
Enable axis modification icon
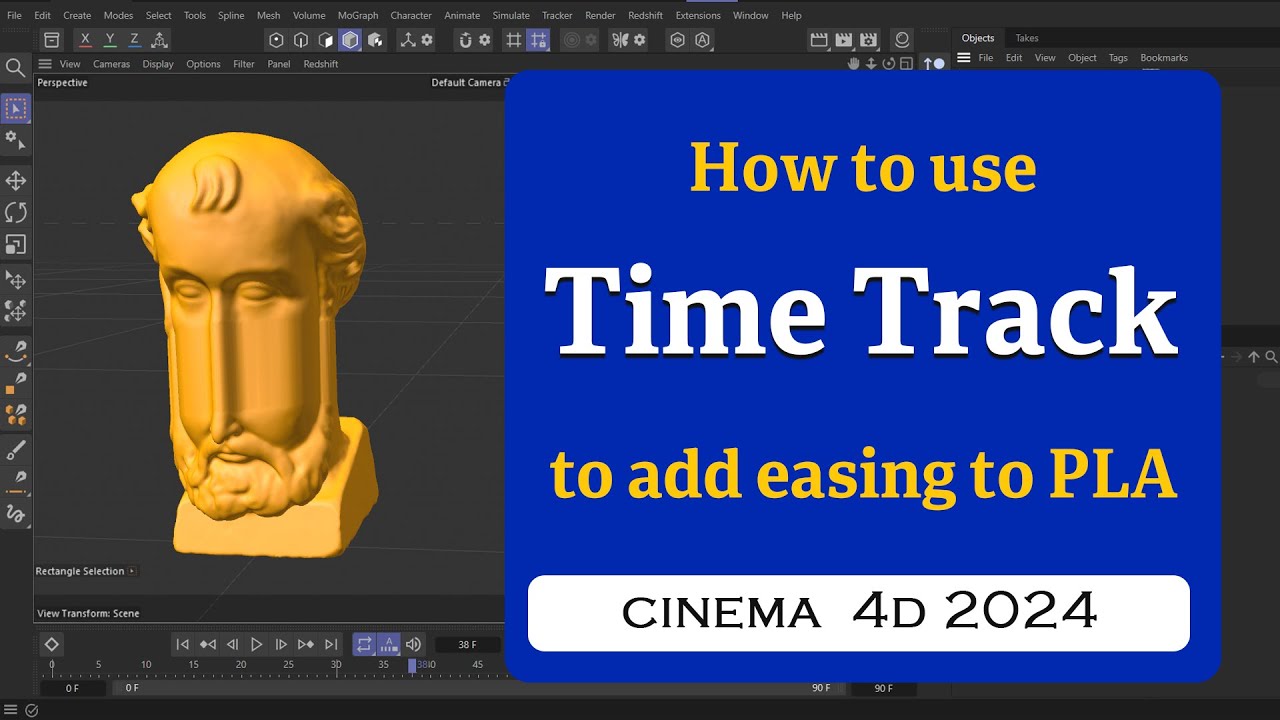point(407,40)
